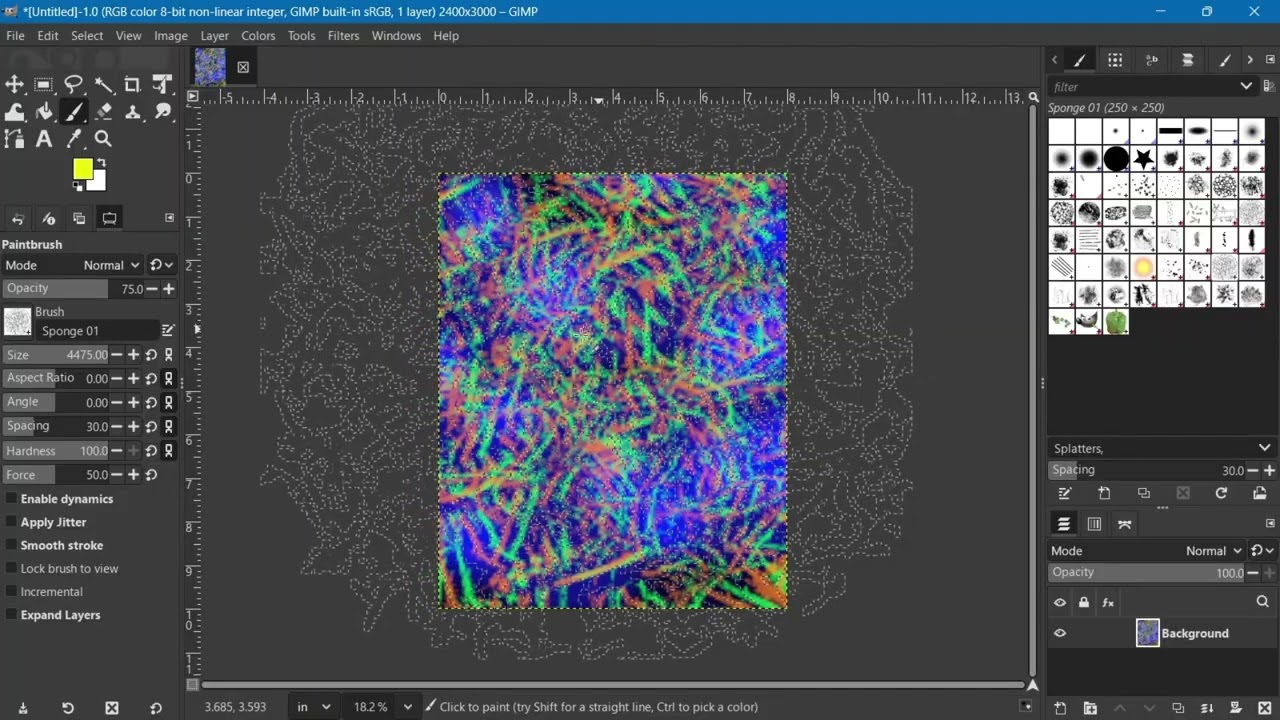Viewport: 1280px width, 720px height.
Task: Select the Rectangle Select tool
Action: [44, 85]
